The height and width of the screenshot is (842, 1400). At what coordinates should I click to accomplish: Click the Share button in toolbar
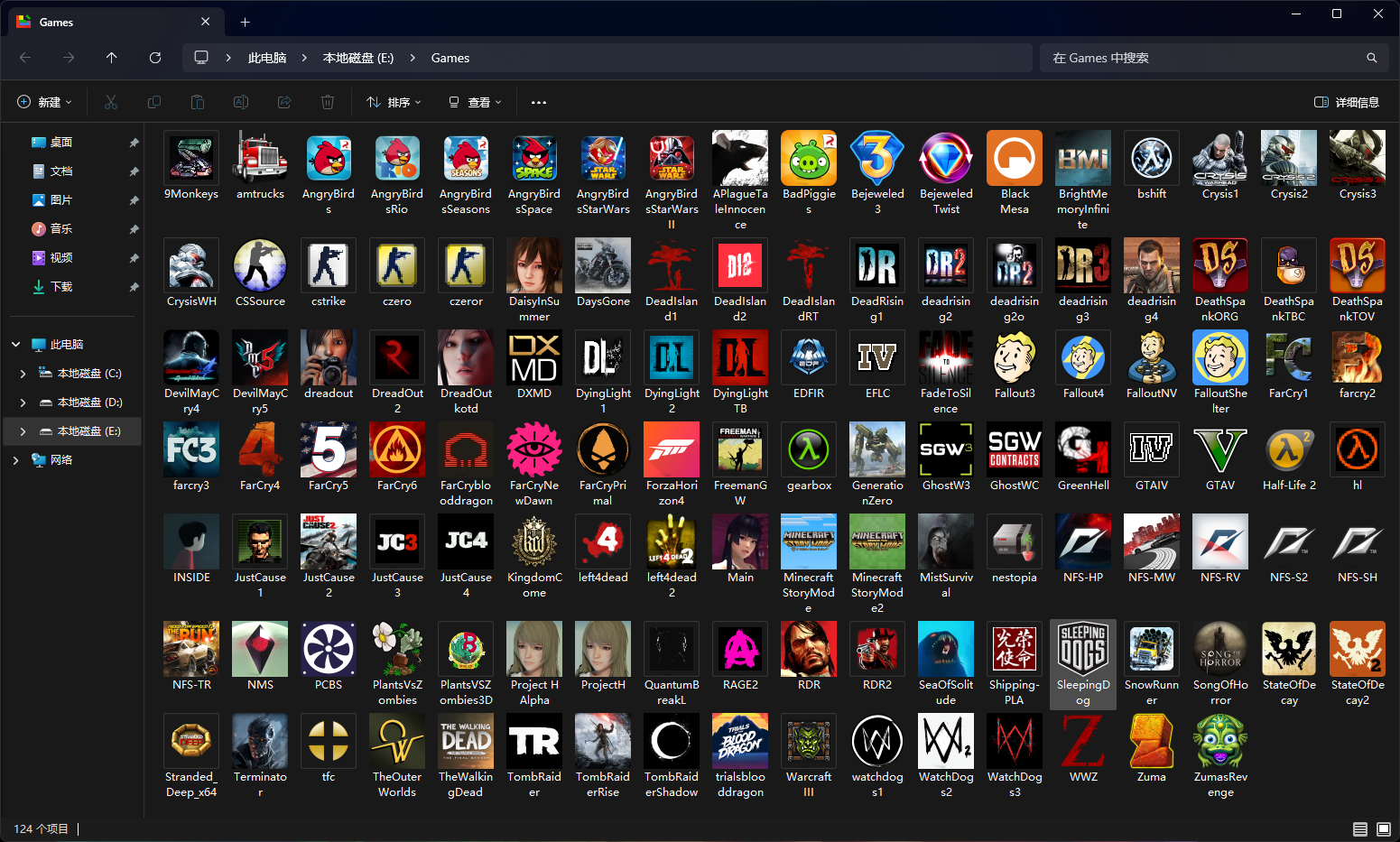284,102
